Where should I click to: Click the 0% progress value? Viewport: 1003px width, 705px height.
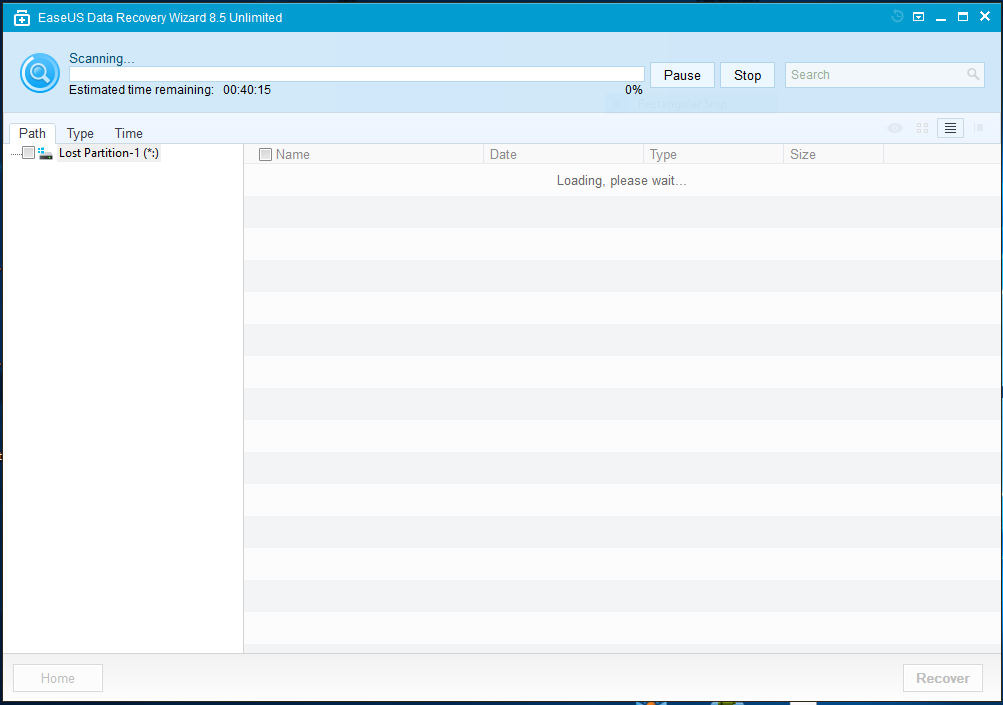click(633, 90)
